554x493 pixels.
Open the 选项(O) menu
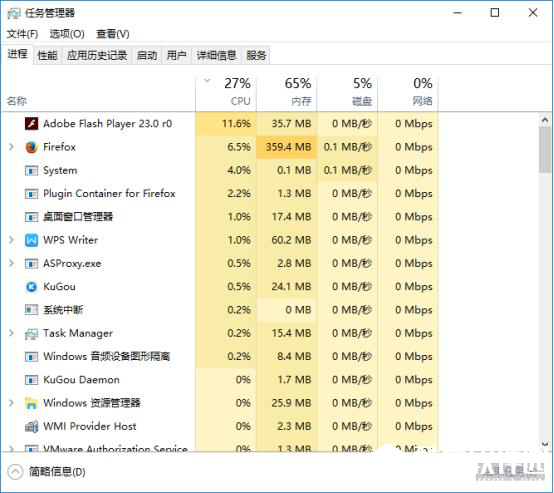(x=67, y=34)
